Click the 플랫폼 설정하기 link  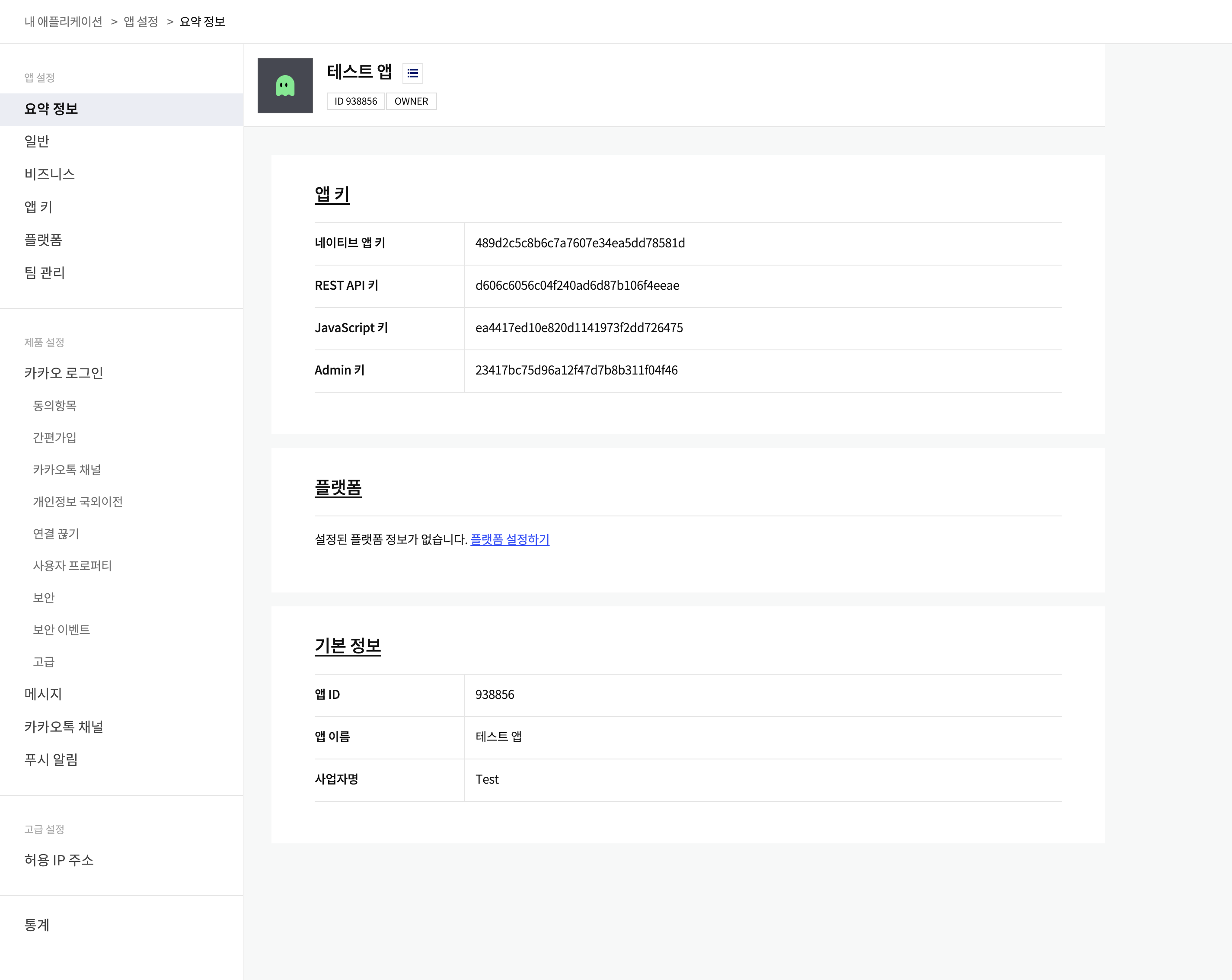509,539
